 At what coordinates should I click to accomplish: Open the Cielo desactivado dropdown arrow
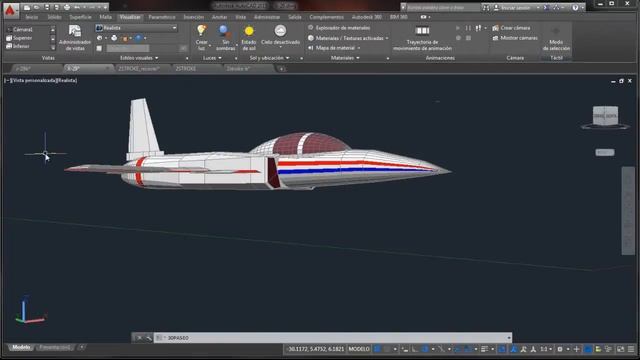coord(280,47)
